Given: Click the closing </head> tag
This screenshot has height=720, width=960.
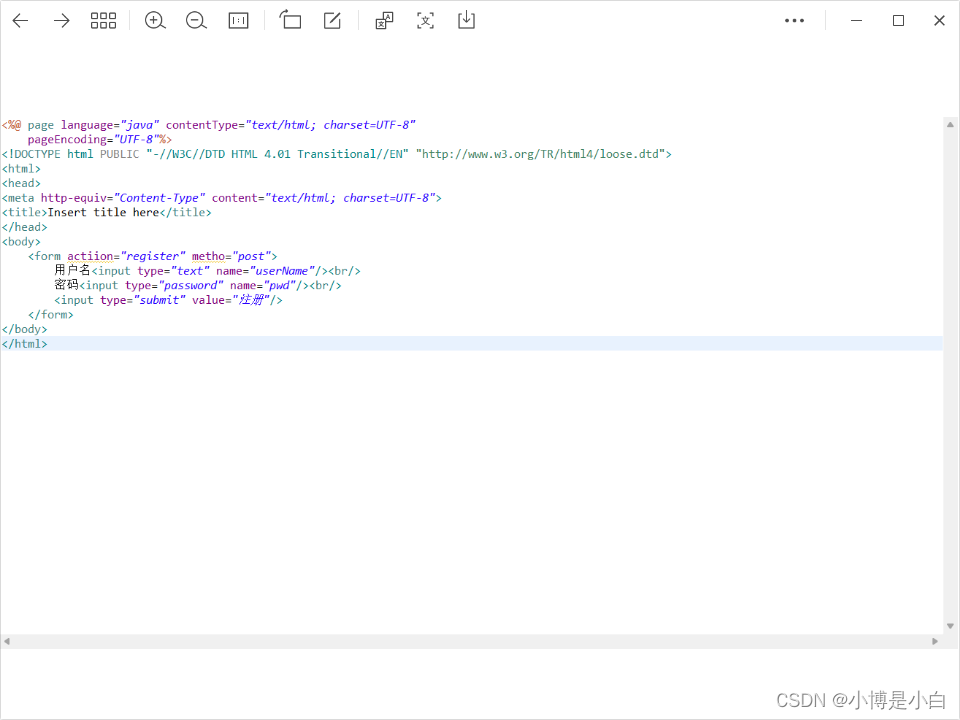Looking at the screenshot, I should 24,227.
